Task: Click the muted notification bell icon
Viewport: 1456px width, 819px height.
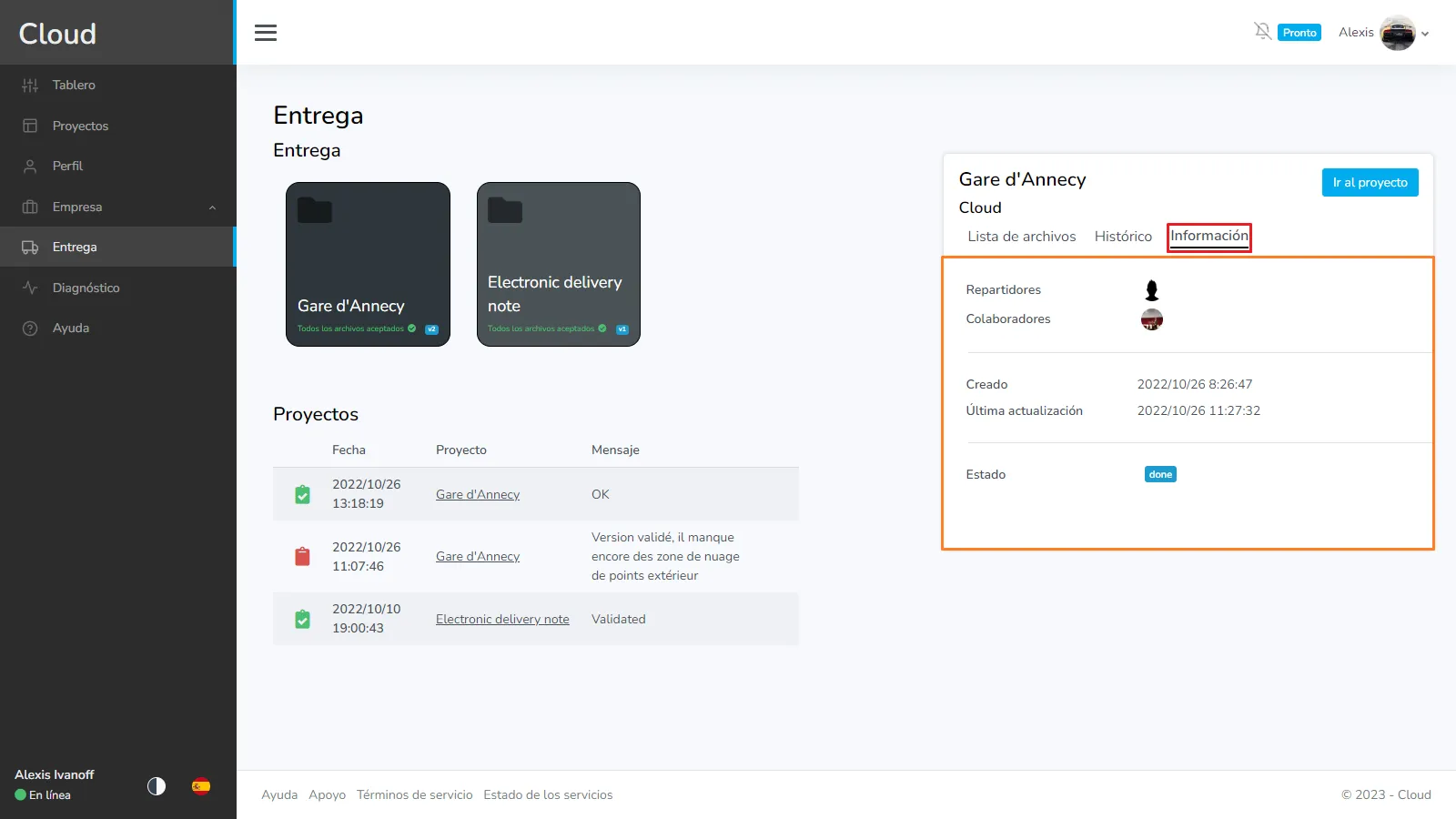Action: click(x=1262, y=32)
